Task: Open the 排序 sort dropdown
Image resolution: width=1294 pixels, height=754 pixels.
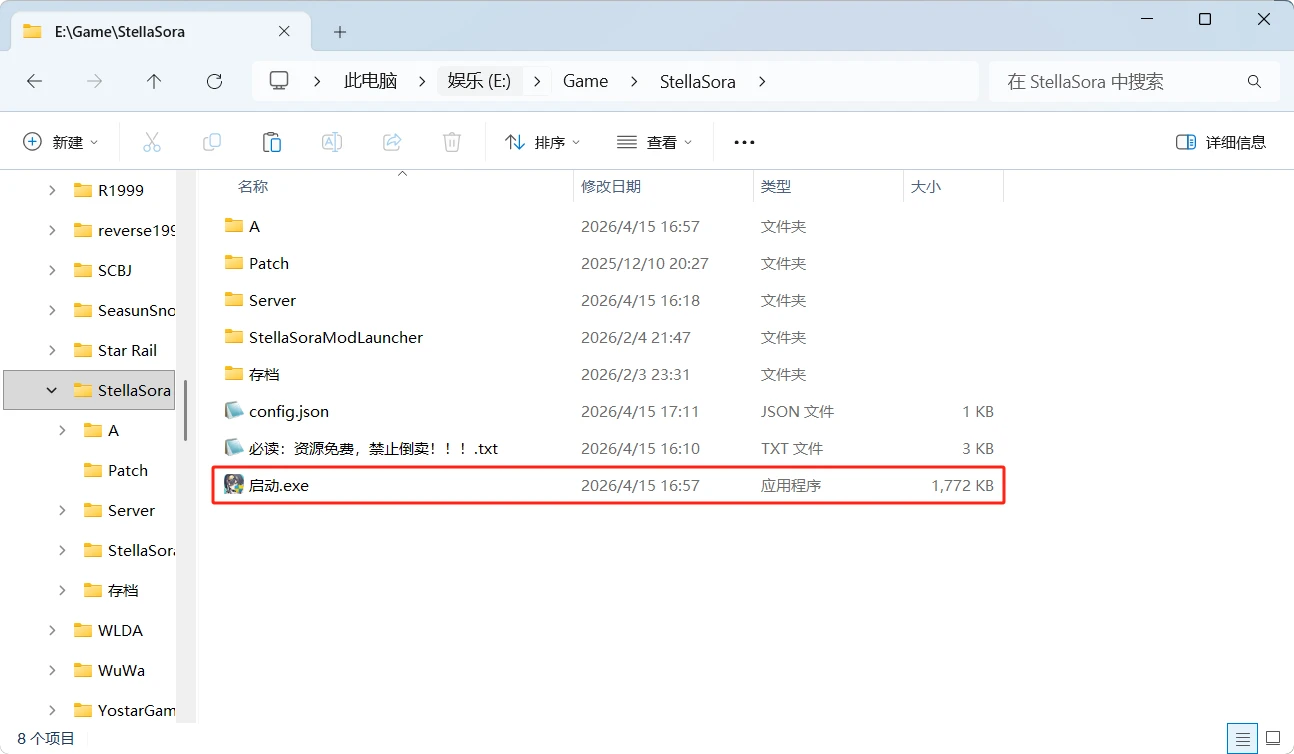Action: (542, 141)
